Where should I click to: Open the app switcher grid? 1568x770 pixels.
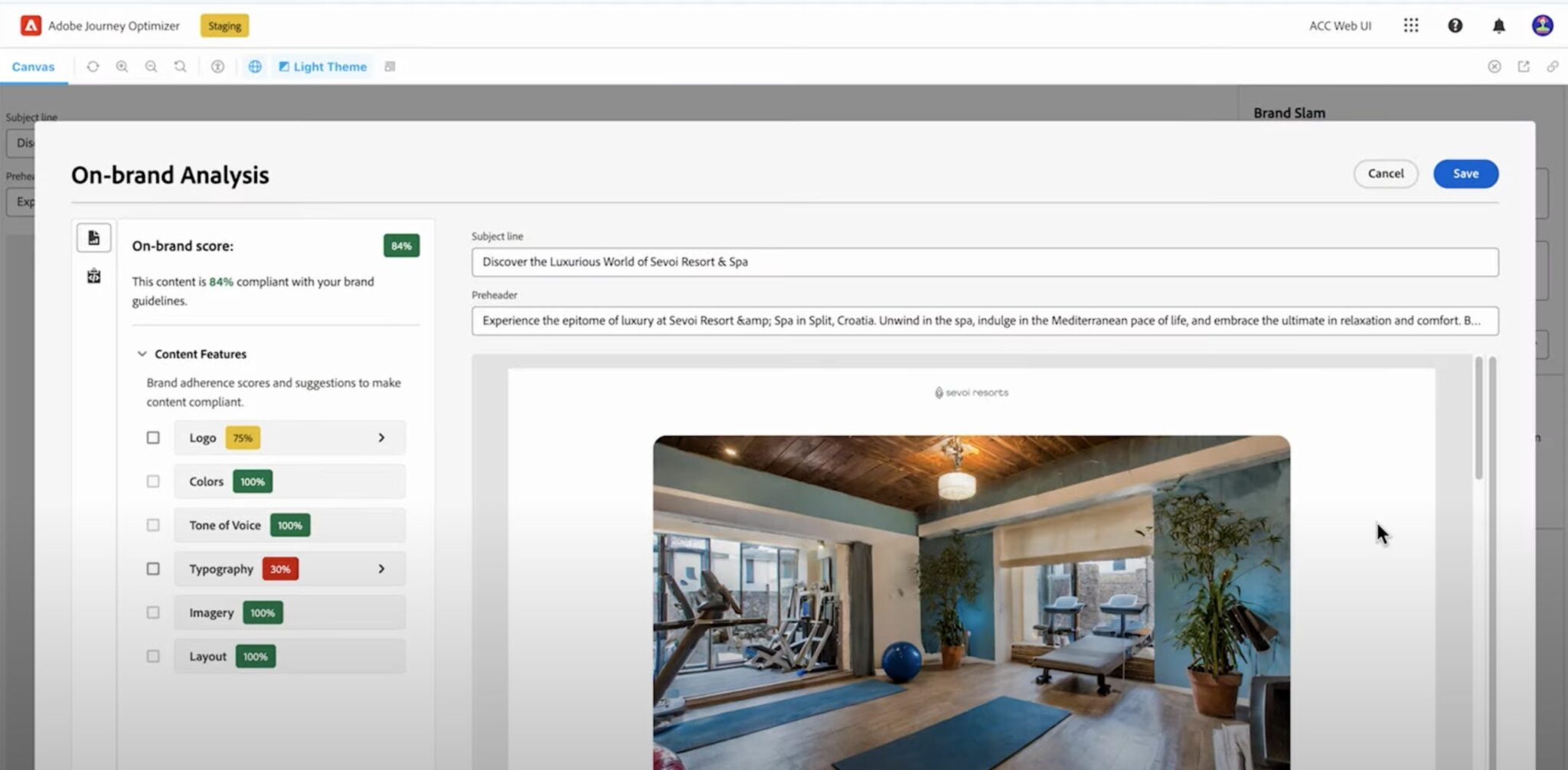(1410, 26)
